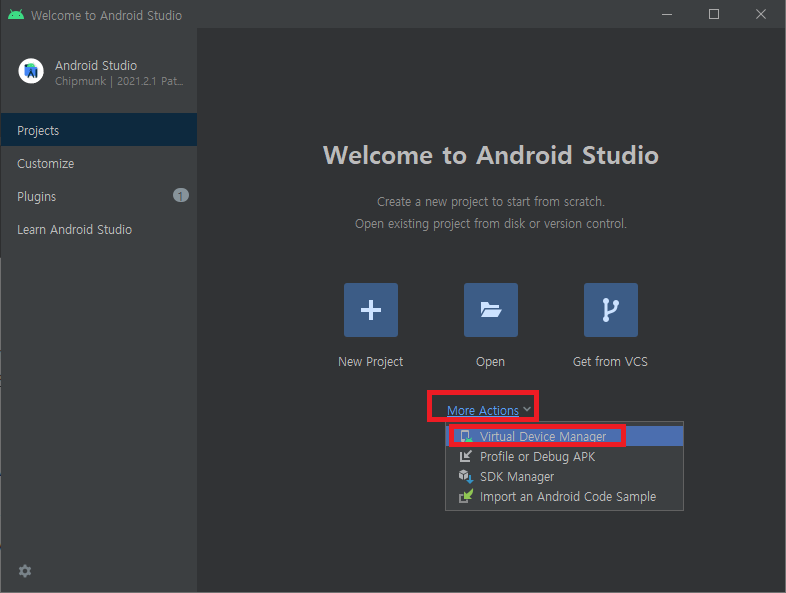Click the Import Android Code Sample icon

pyautogui.click(x=466, y=496)
